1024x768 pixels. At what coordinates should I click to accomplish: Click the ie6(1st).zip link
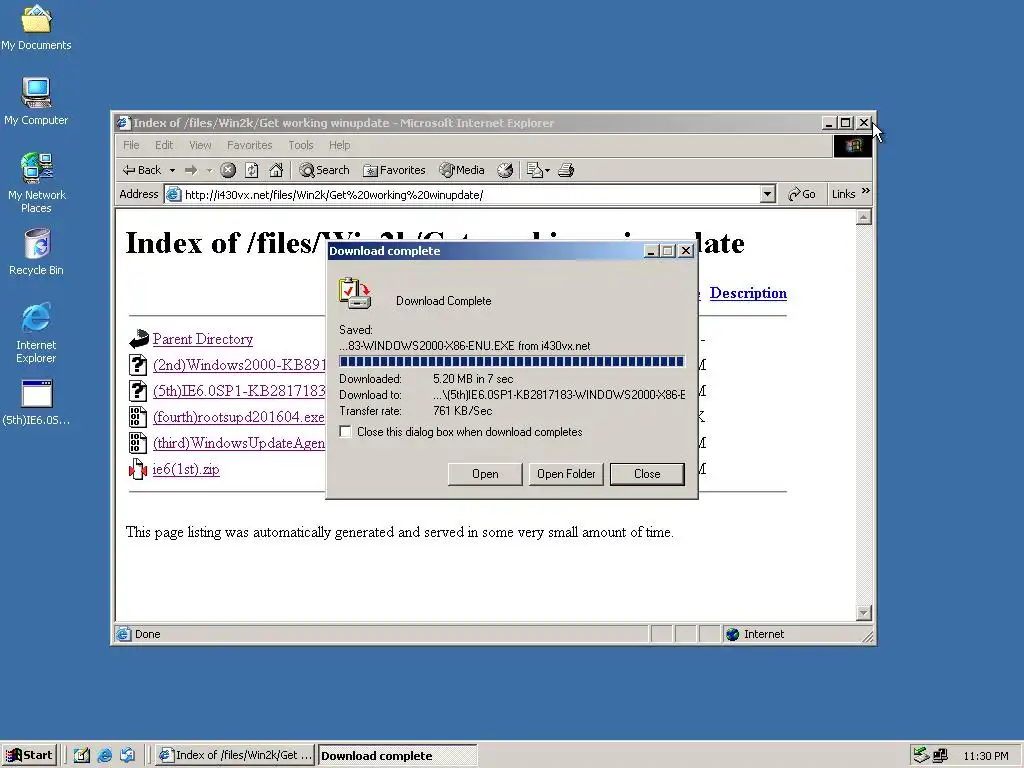186,470
